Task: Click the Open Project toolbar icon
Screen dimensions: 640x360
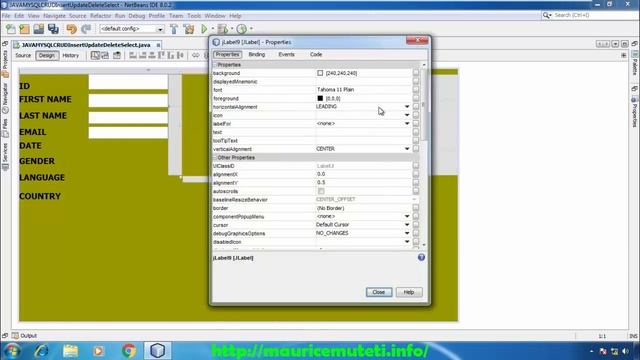Action: tap(39, 29)
